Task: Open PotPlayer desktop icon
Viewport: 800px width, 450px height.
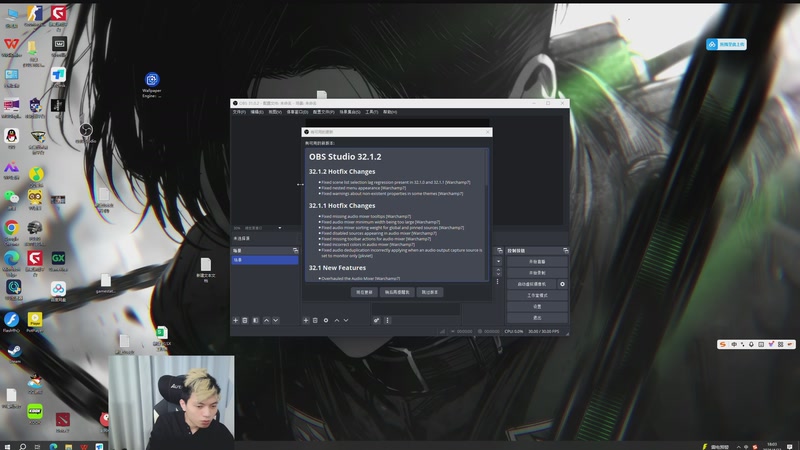Action: 35,322
